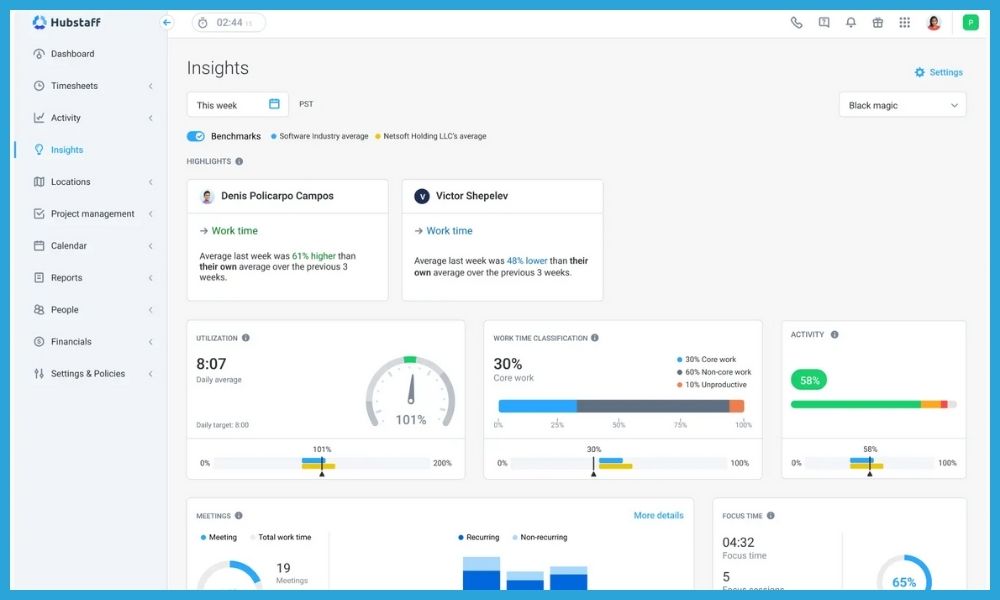
Task: Open People in sidebar
Action: coord(64,310)
